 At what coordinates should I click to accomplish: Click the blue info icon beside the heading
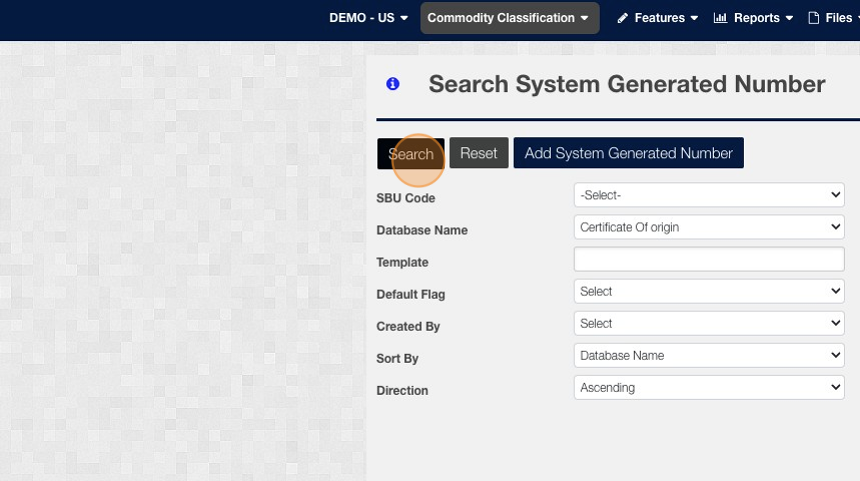[393, 84]
